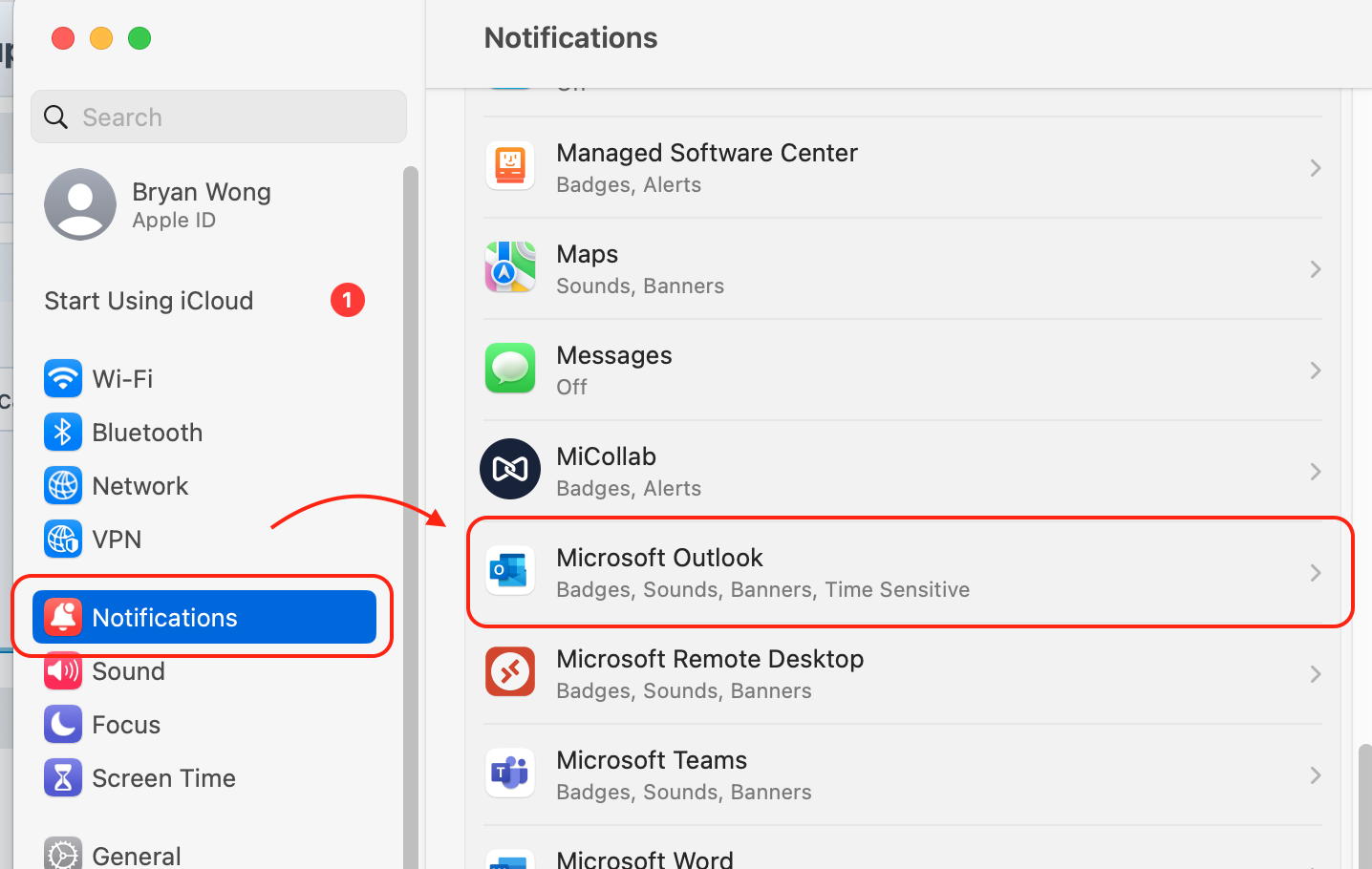This screenshot has width=1372, height=869.
Task: Click the MiCollab app icon
Action: (x=510, y=469)
